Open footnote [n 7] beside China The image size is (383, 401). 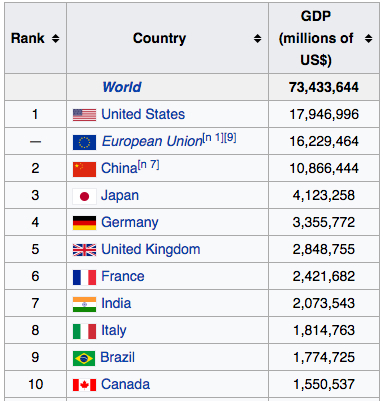tap(149, 165)
